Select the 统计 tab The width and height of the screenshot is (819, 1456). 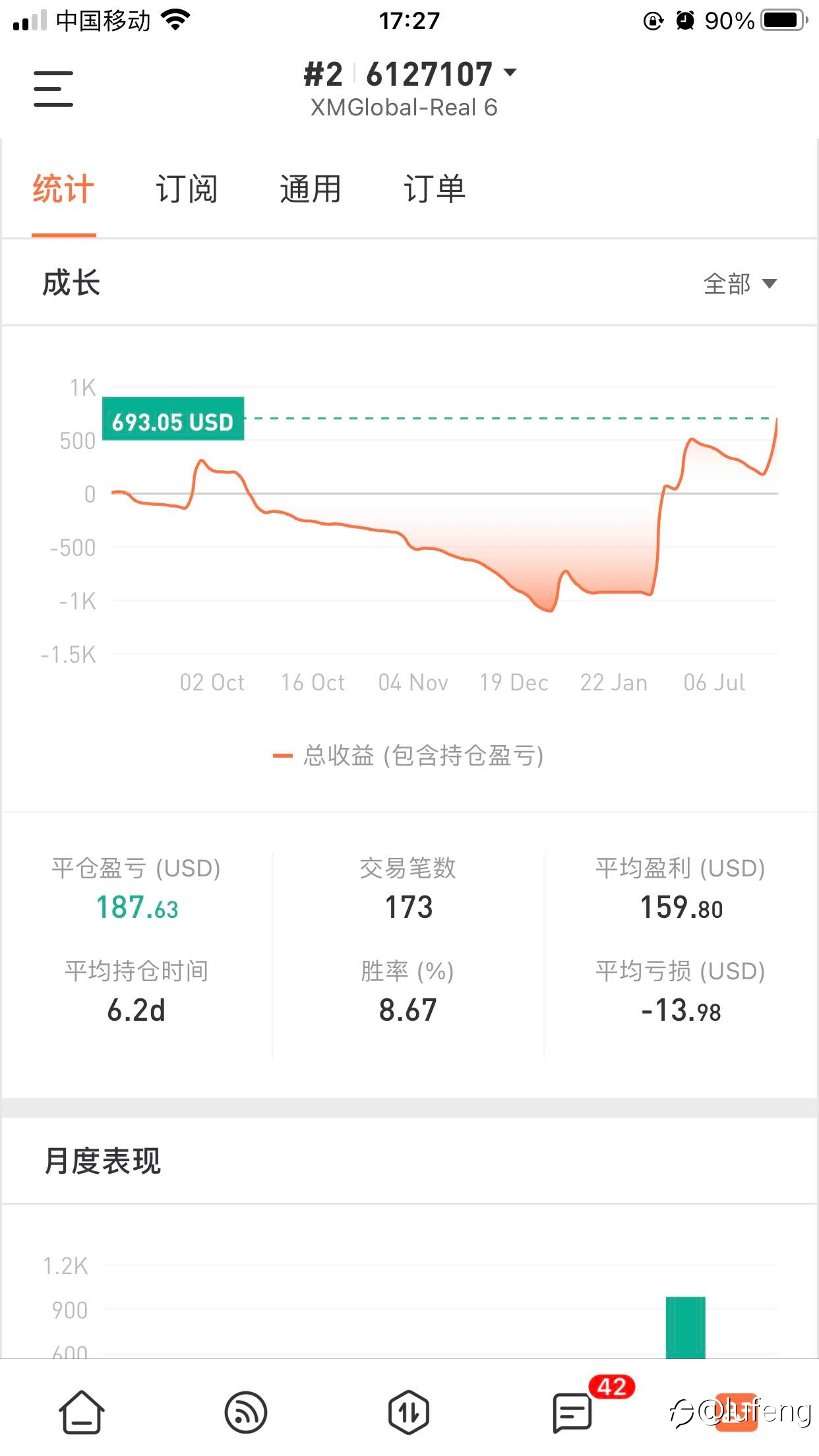[63, 189]
